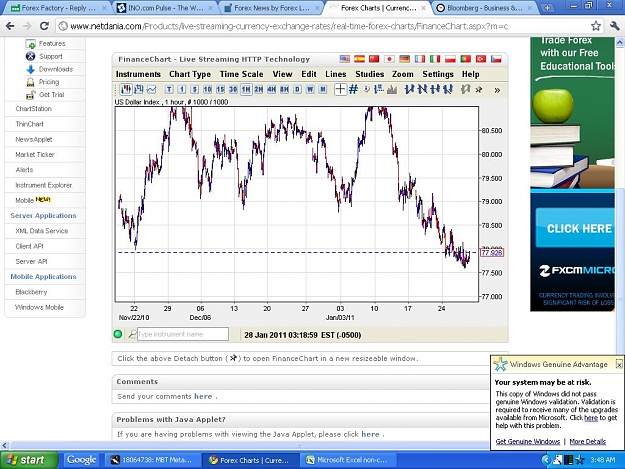The height and width of the screenshot is (469, 625).
Task: Switch to daily (D) time scale
Action: pos(297,90)
